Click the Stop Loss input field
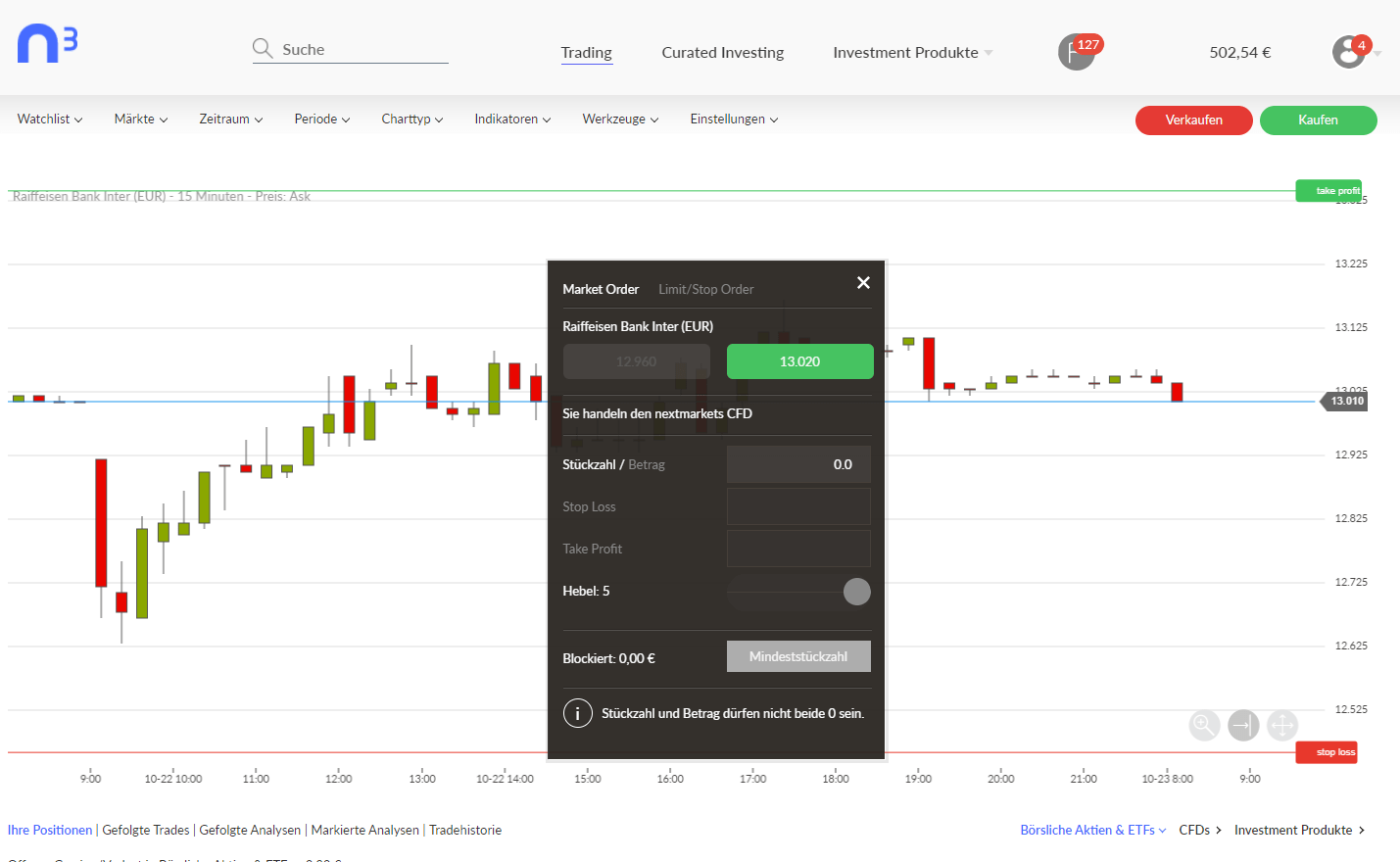The height and width of the screenshot is (862, 1400). 798,506
